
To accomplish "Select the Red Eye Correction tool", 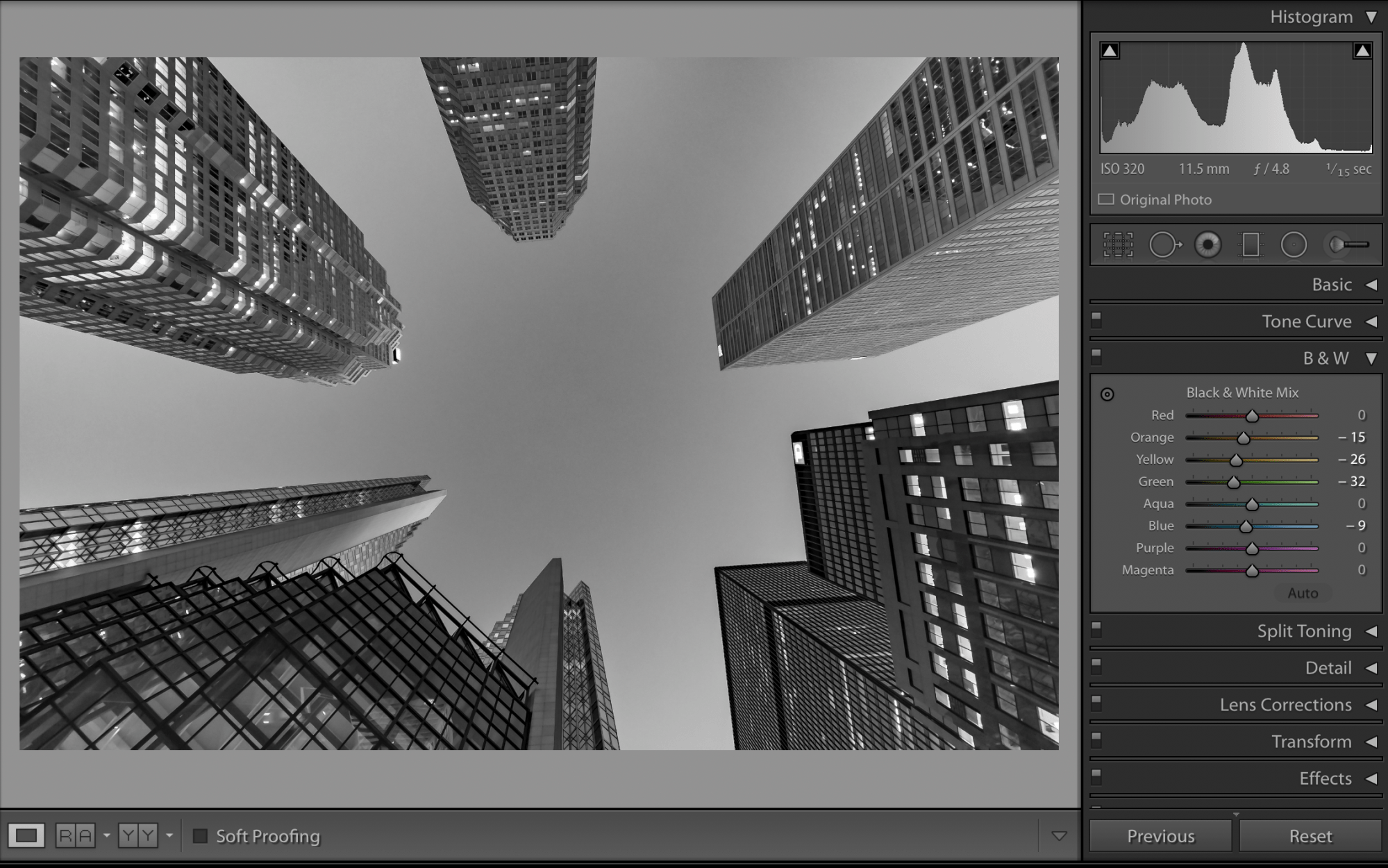I will coord(1208,245).
